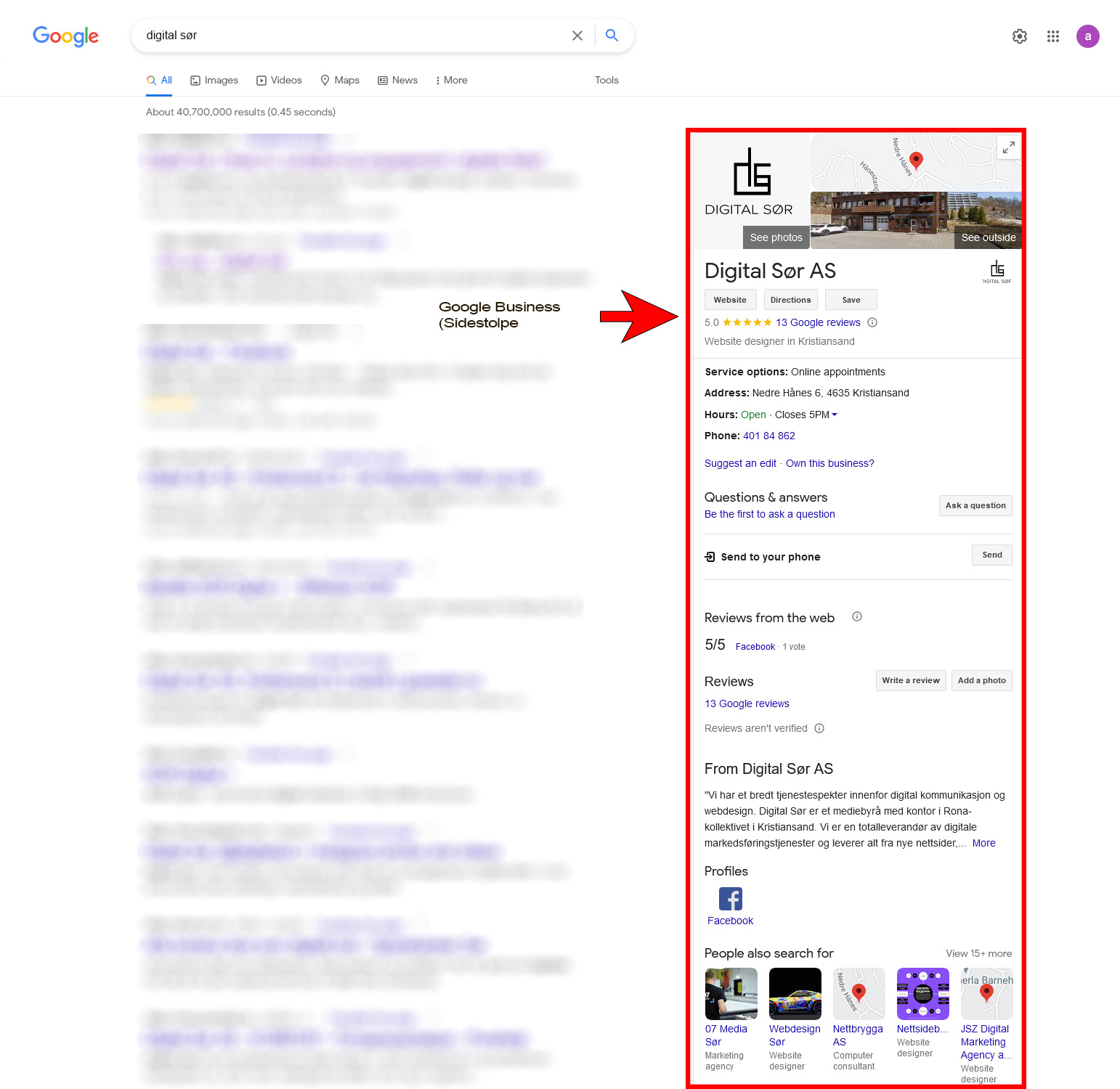Click the blue magnifier search icon
The image size is (1120, 1089).
[612, 36]
